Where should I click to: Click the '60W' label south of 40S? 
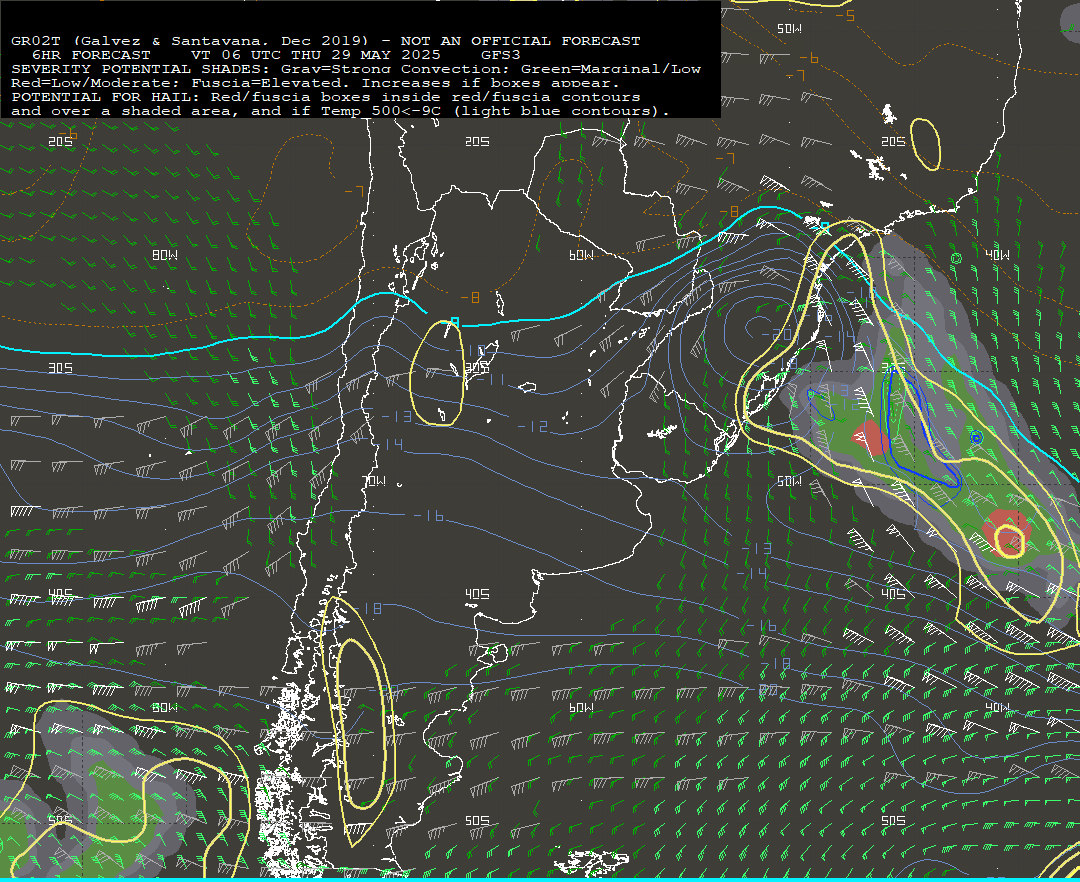pyautogui.click(x=581, y=708)
